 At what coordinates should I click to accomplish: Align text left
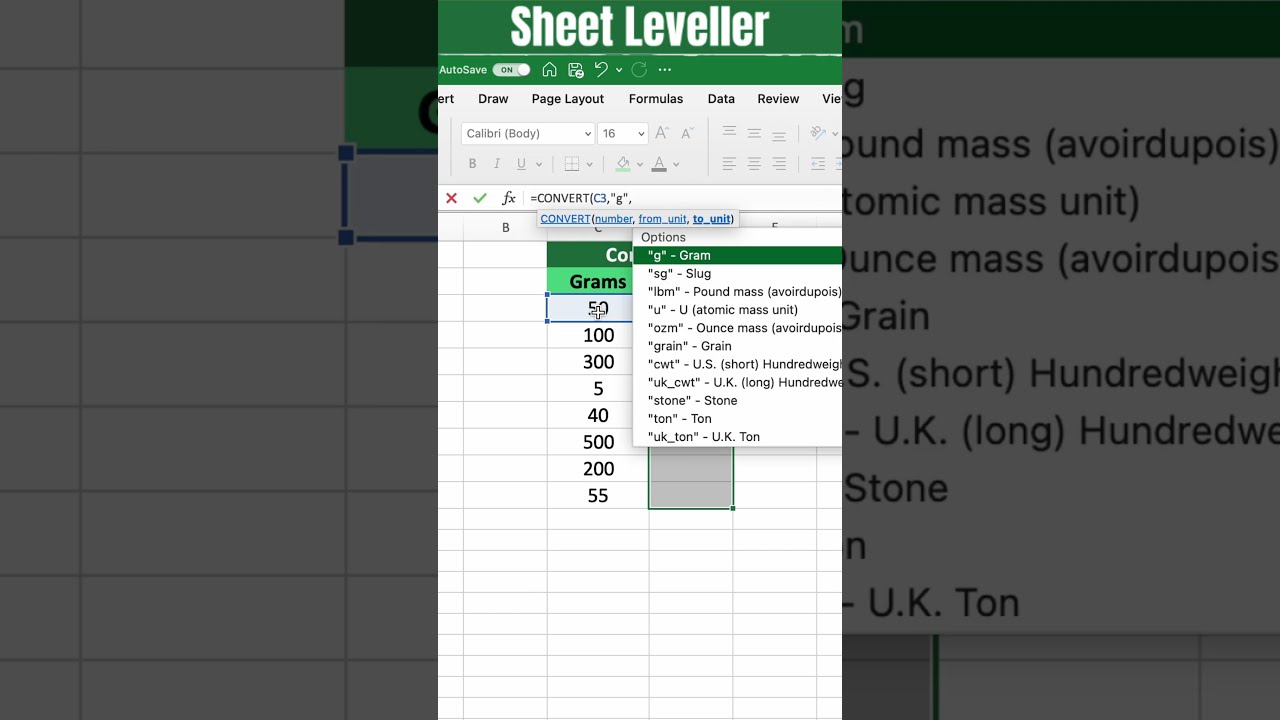point(729,164)
